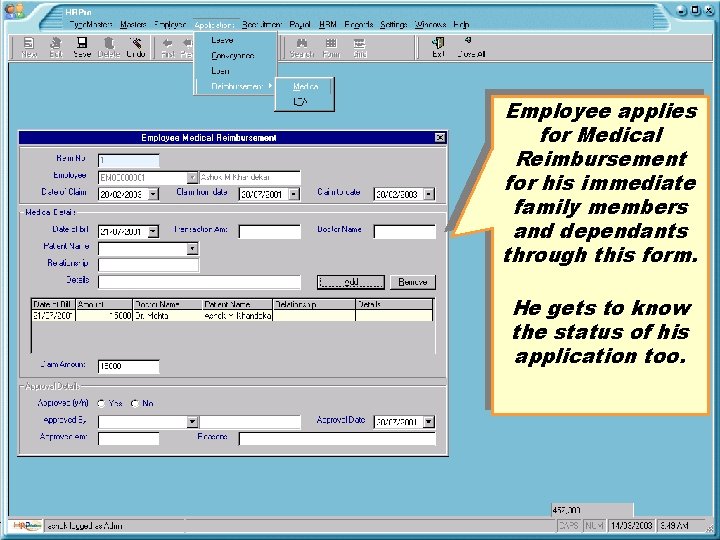The image size is (720, 540).
Task: Click the Approved Amt field
Action: tap(129, 438)
